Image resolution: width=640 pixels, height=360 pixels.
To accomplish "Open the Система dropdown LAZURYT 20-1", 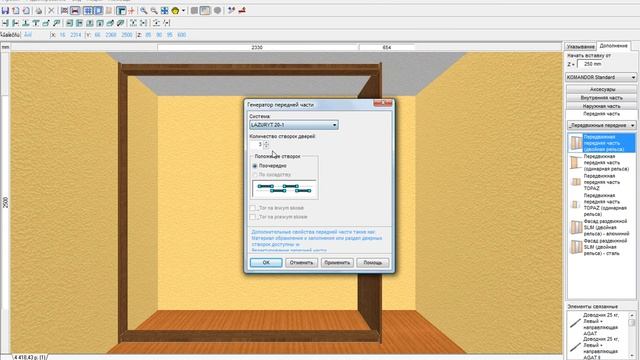I will (x=294, y=125).
